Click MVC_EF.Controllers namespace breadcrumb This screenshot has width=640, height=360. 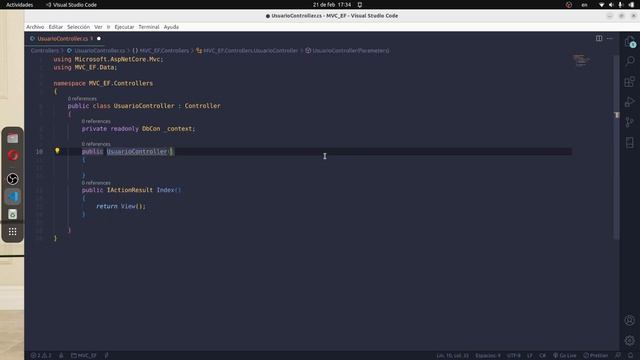click(161, 51)
